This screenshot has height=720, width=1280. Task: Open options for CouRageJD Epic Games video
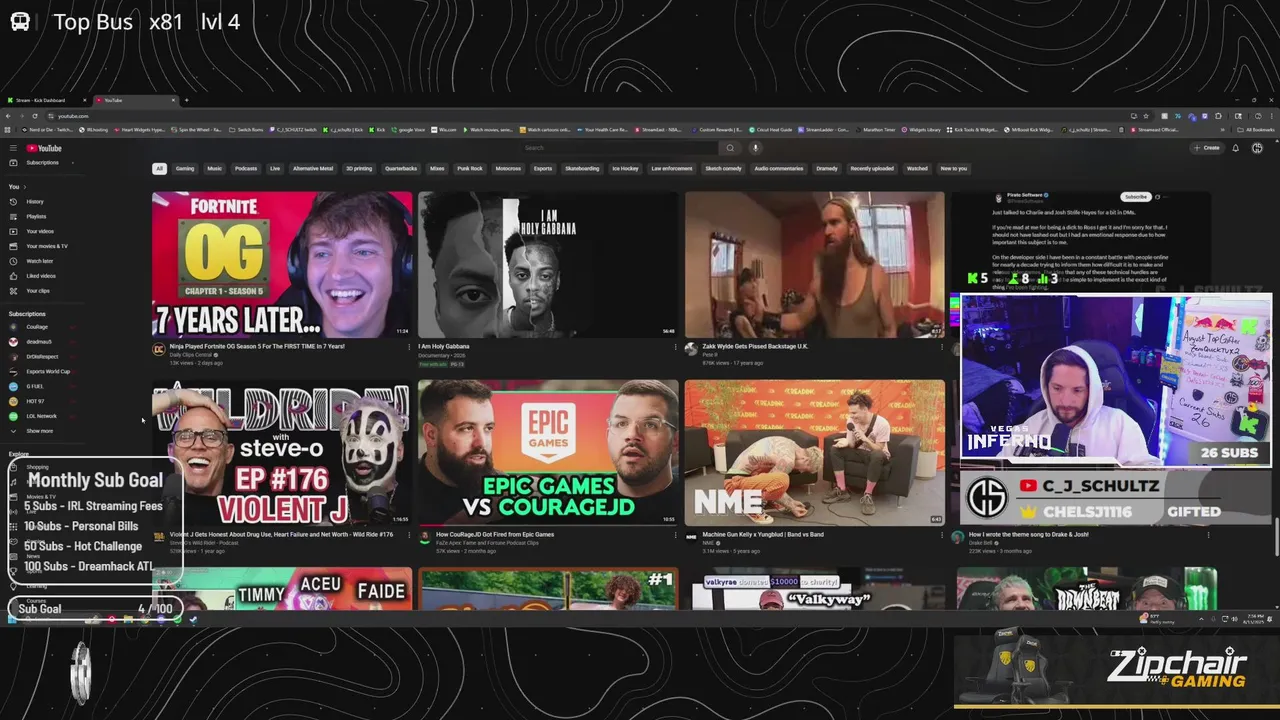point(675,535)
